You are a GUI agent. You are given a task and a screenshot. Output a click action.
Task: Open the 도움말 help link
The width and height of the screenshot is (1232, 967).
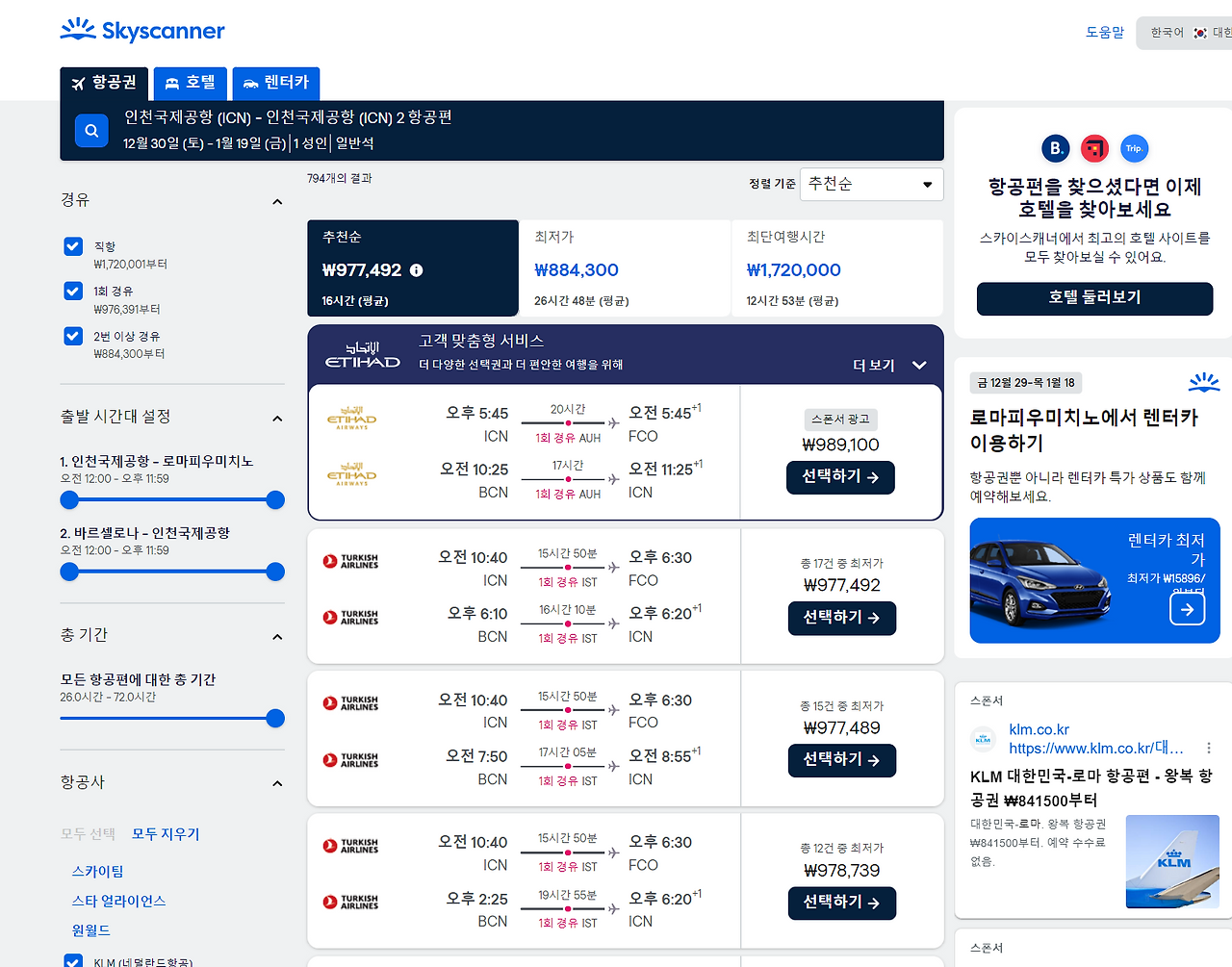coord(1105,33)
